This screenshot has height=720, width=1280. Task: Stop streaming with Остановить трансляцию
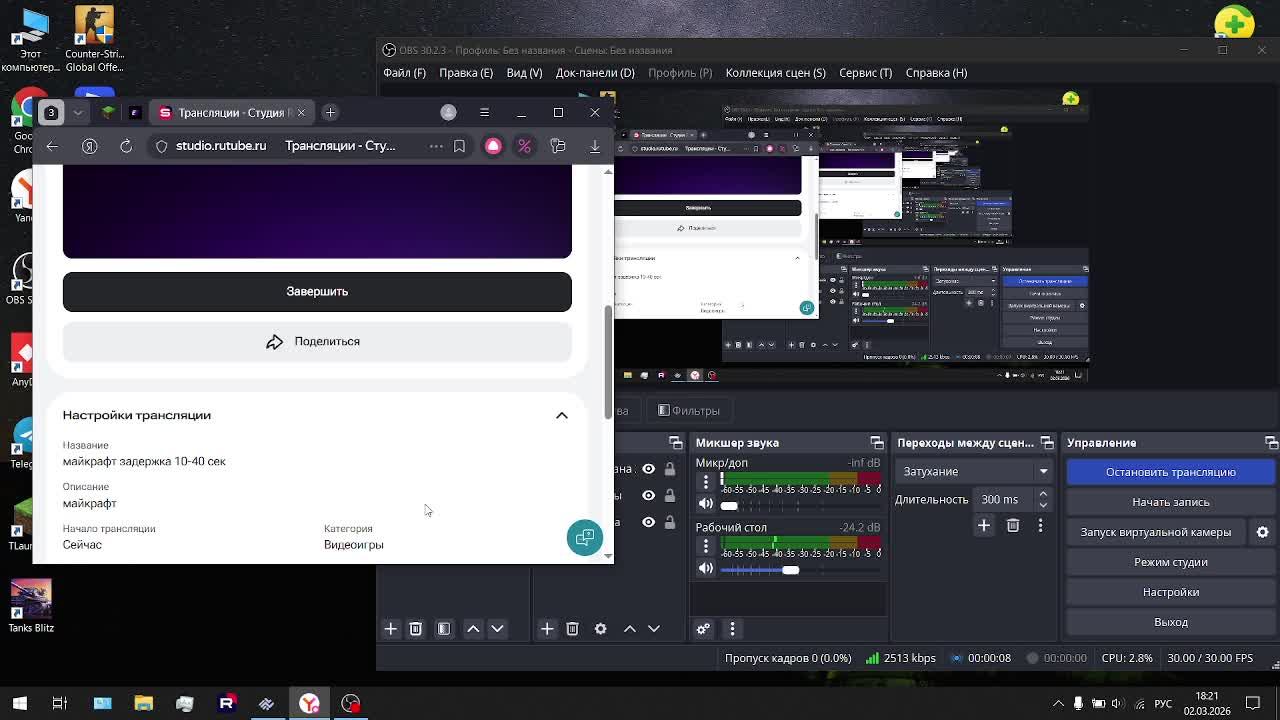pos(1170,472)
